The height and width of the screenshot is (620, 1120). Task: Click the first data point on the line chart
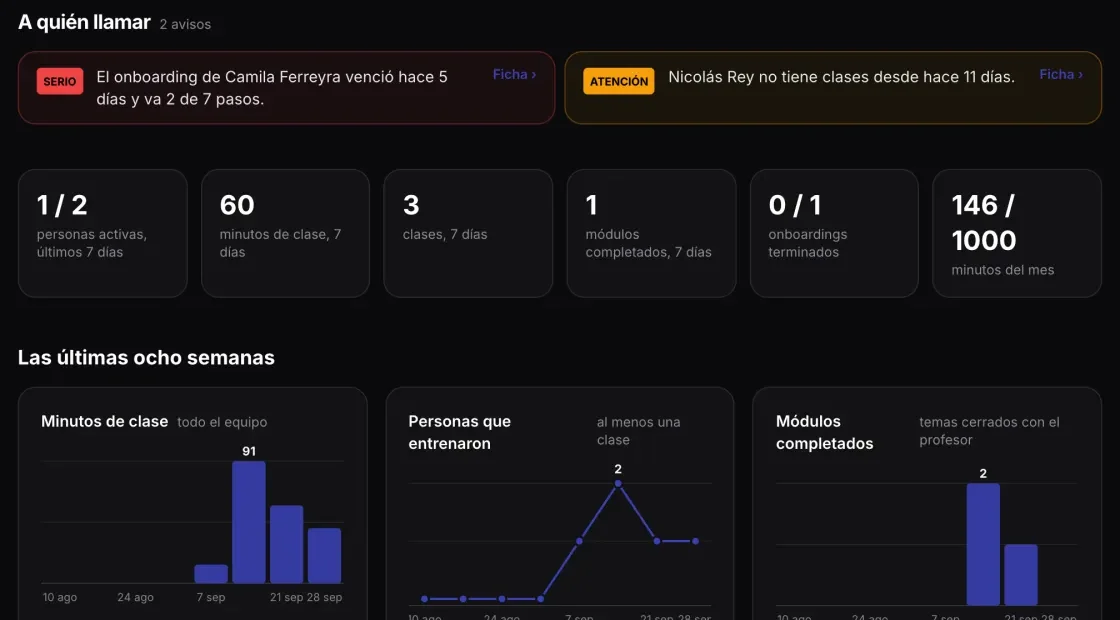pyautogui.click(x=424, y=599)
